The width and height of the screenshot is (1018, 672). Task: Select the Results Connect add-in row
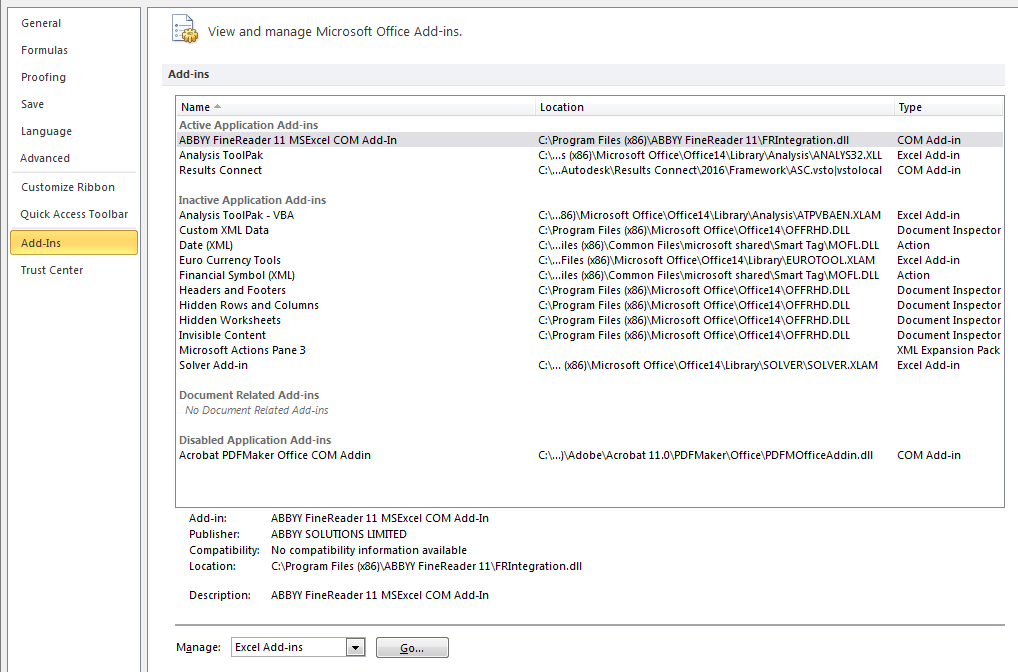[x=590, y=170]
